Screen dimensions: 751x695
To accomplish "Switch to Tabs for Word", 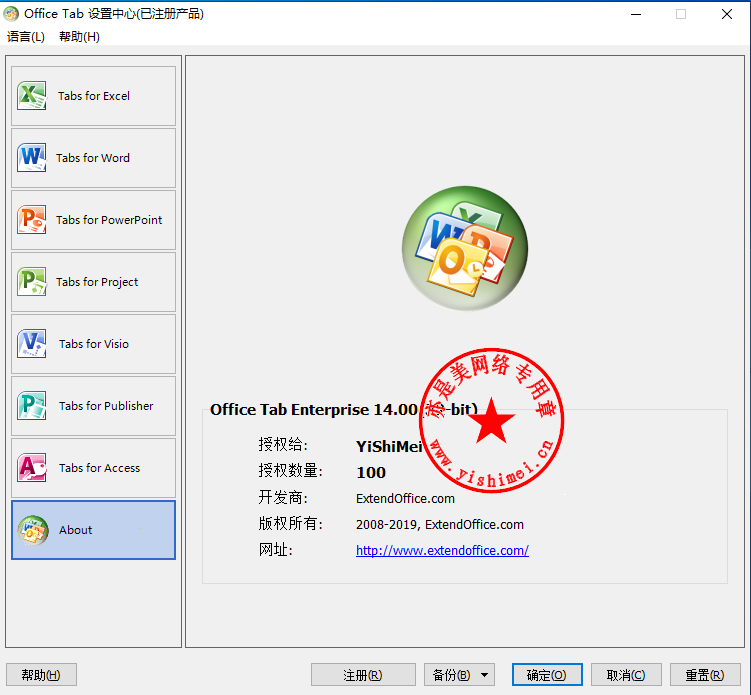I will click(93, 158).
